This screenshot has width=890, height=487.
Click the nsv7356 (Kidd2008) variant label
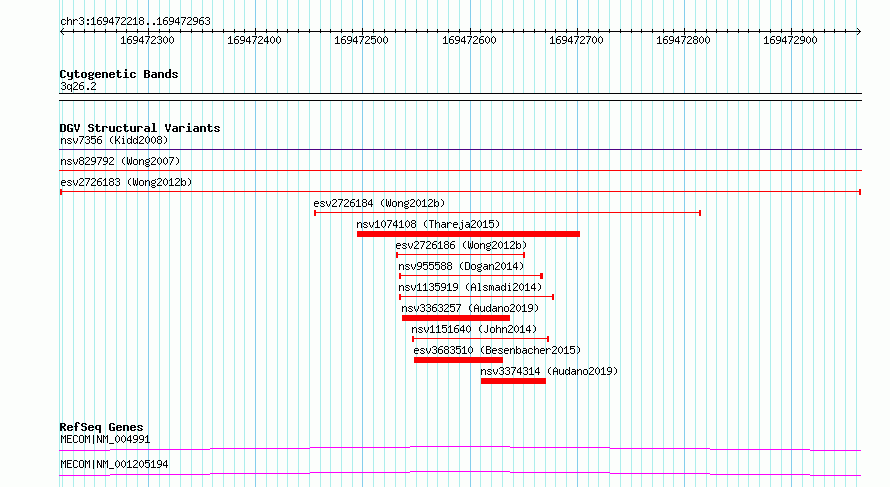point(114,140)
